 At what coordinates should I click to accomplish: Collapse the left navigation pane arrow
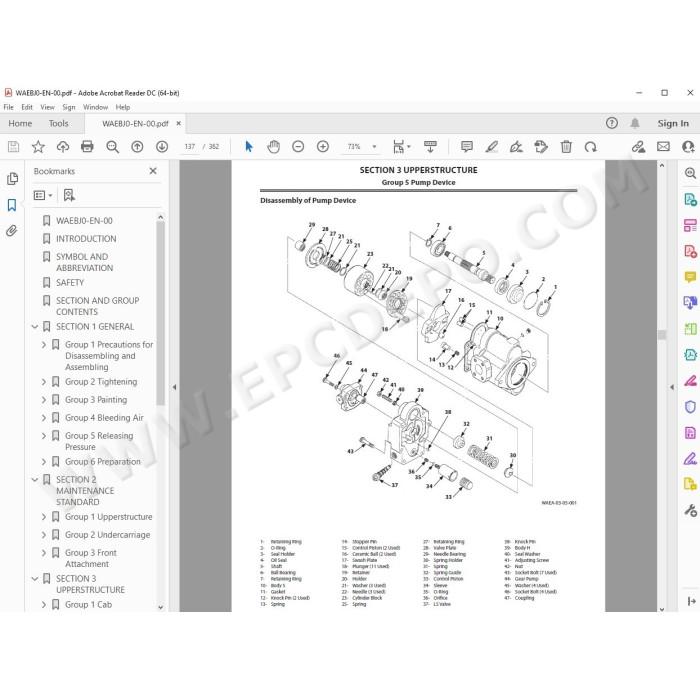(x=175, y=387)
